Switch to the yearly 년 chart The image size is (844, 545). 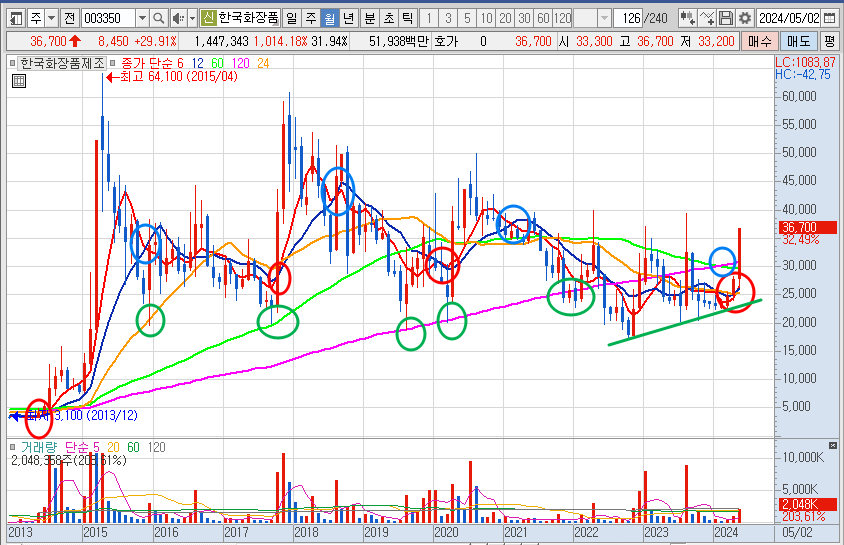pyautogui.click(x=348, y=19)
